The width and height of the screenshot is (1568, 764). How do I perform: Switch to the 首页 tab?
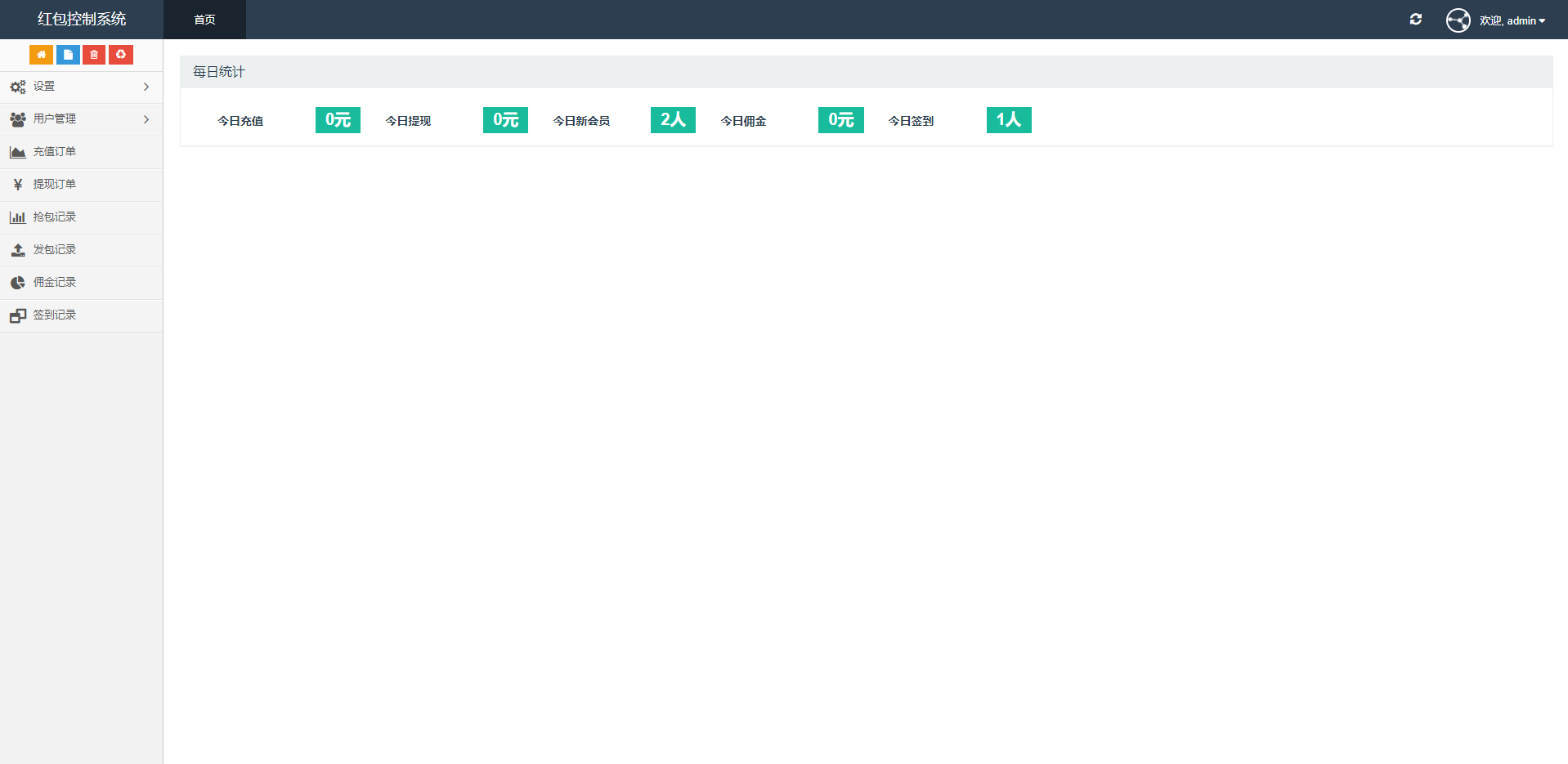204,20
